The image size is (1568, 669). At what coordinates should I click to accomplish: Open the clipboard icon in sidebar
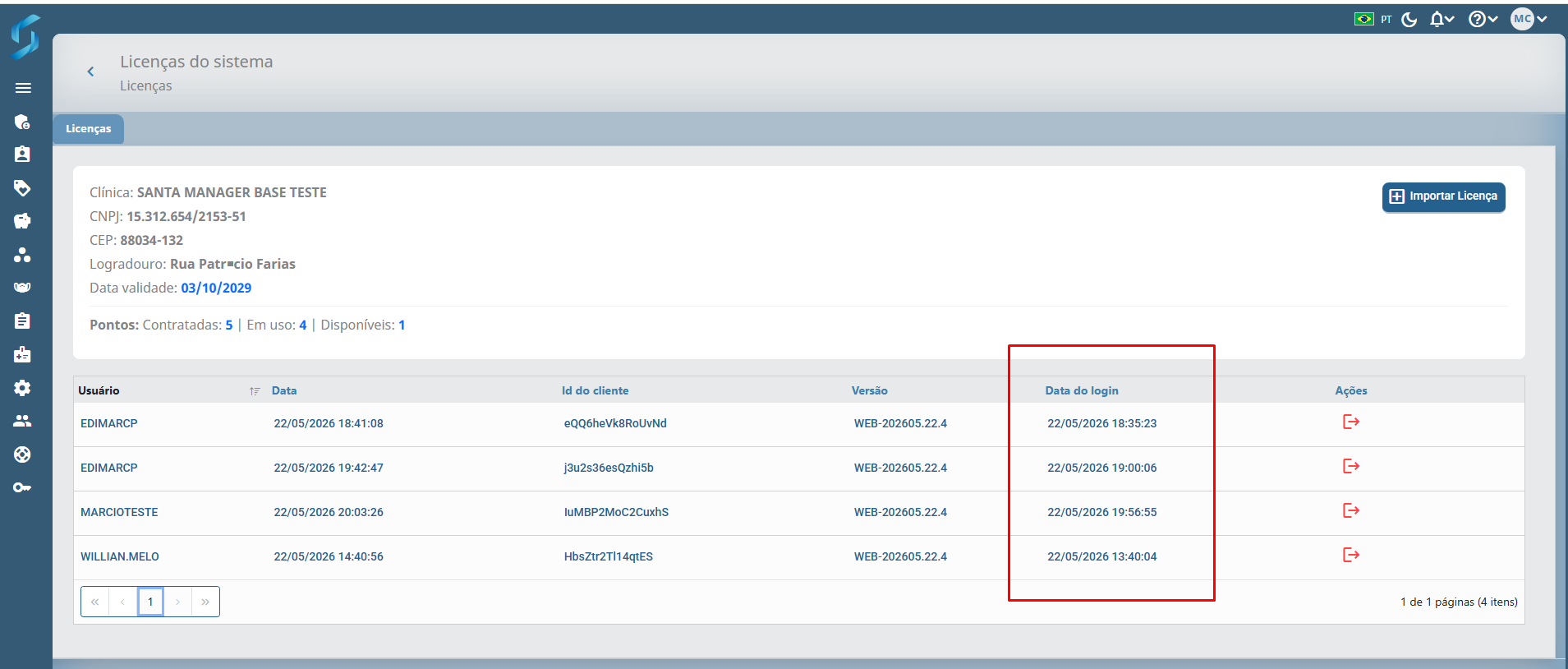click(22, 321)
